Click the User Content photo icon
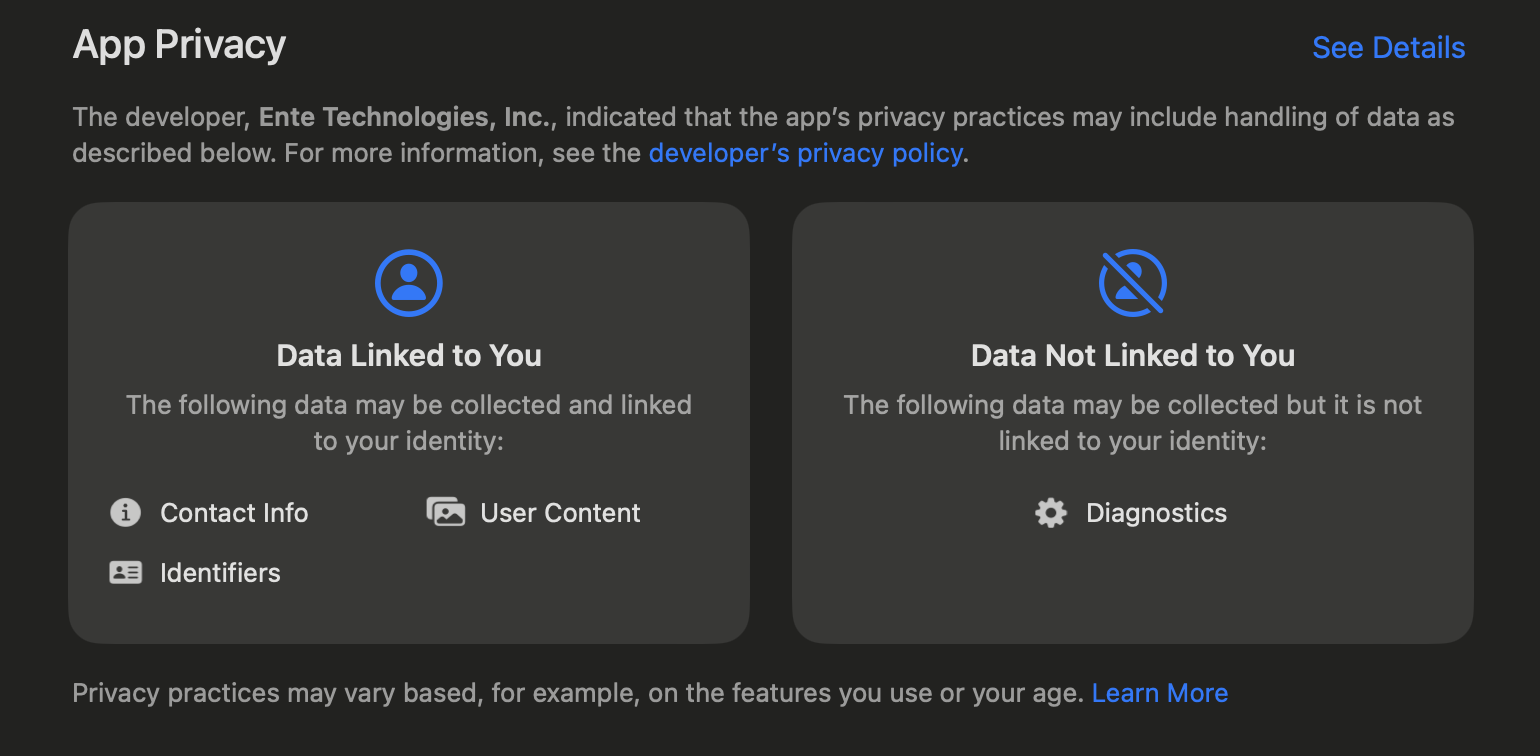Viewport: 1540px width, 756px height. pos(446,512)
